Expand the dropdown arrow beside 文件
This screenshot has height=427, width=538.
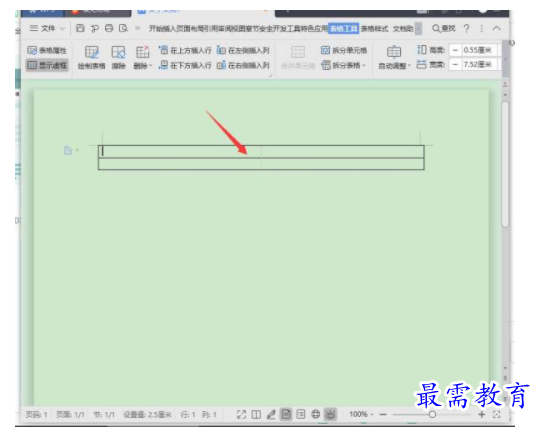pos(62,28)
